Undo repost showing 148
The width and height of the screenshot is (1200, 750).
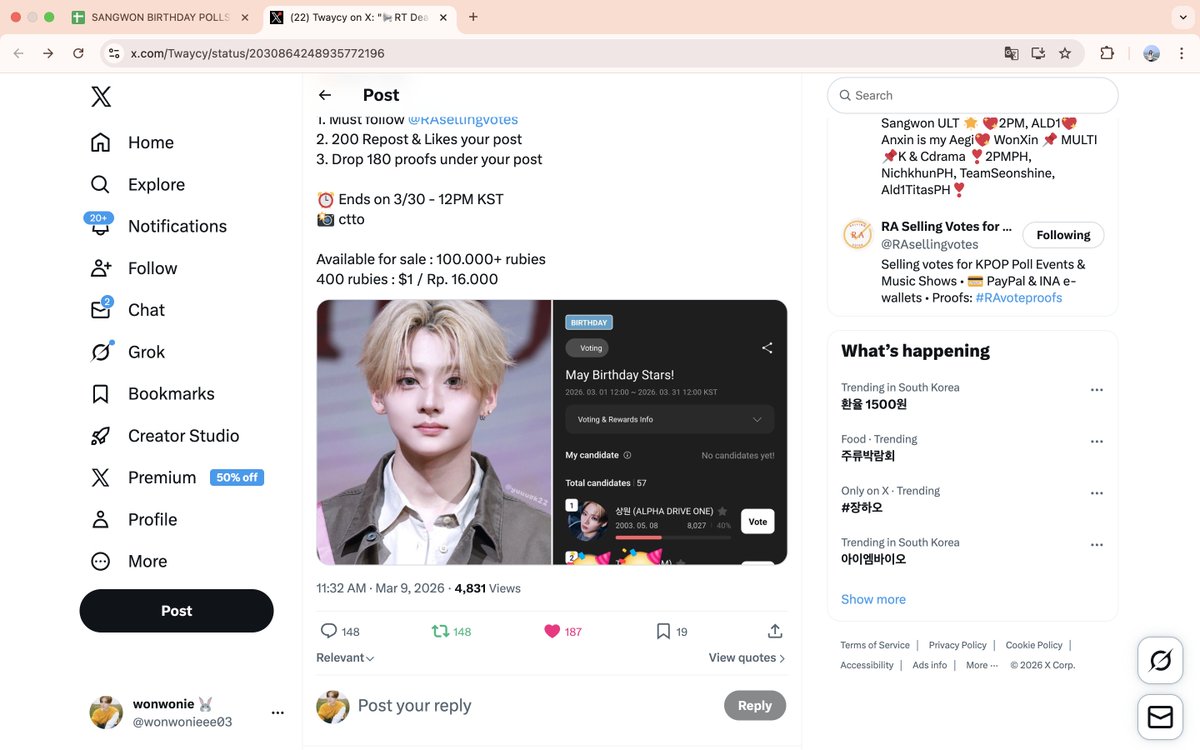pos(450,631)
